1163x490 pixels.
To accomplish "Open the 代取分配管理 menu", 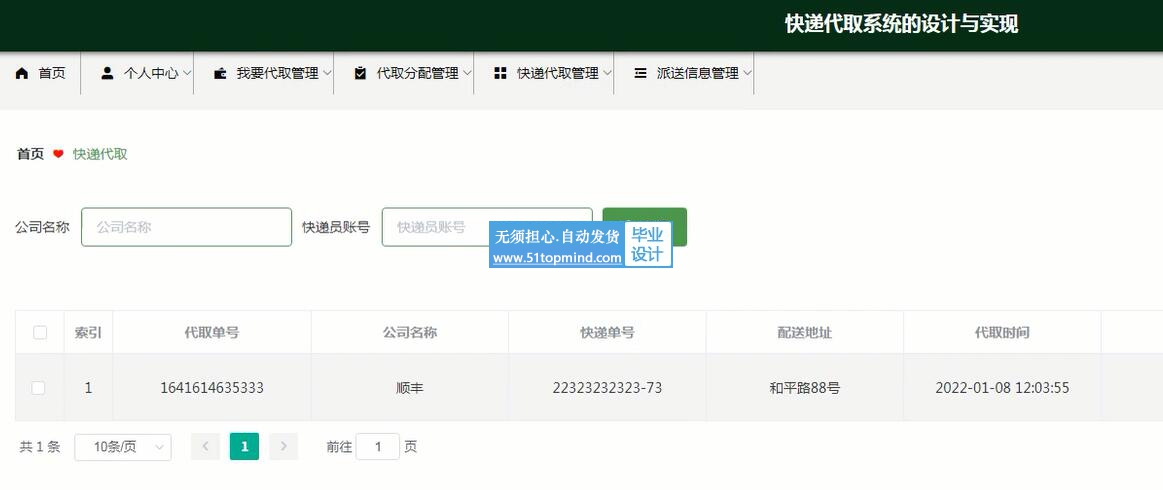I will pos(403,73).
